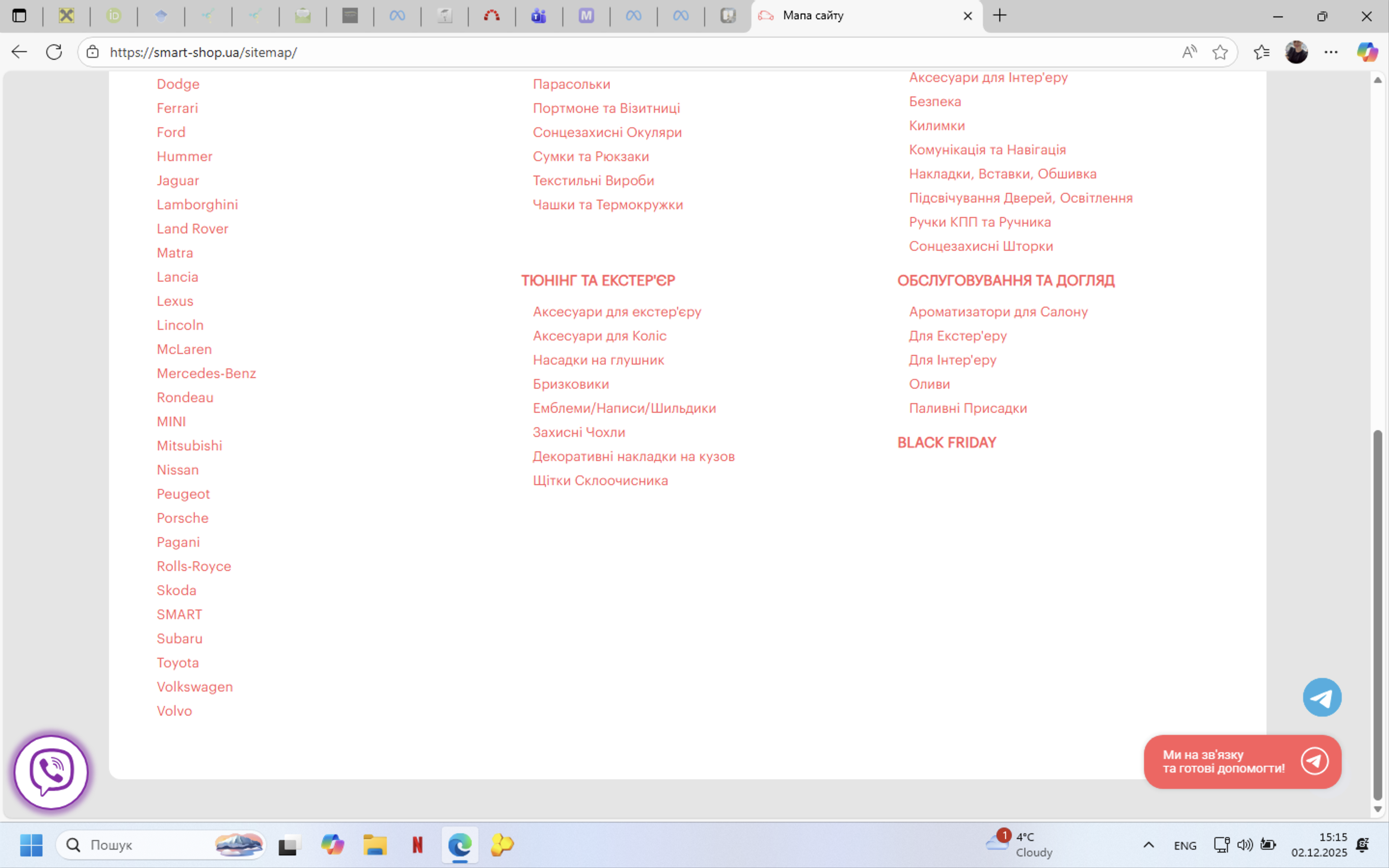Open the Viber chat icon
Screen dimensions: 1389x868
51,772
